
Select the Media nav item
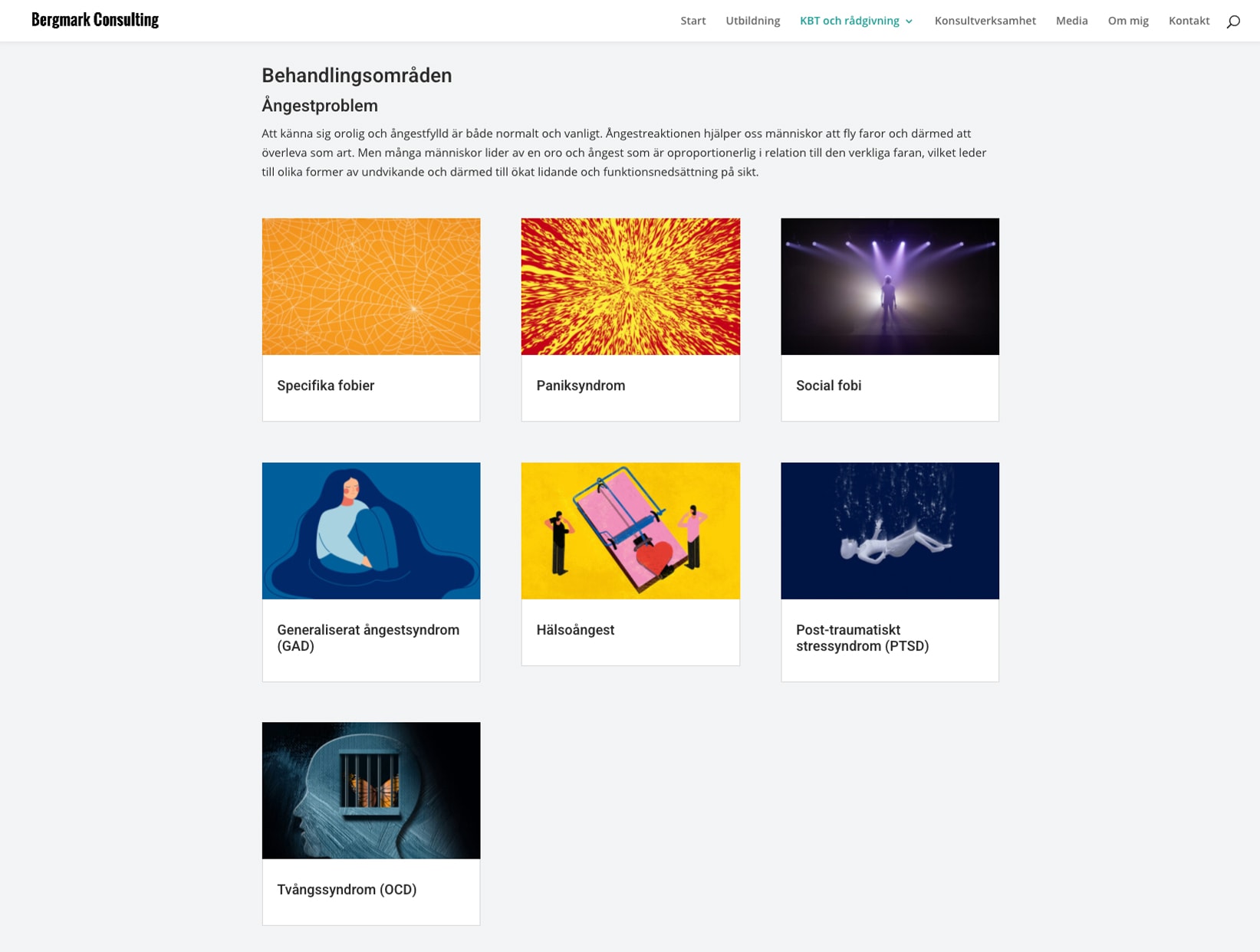coord(1071,21)
